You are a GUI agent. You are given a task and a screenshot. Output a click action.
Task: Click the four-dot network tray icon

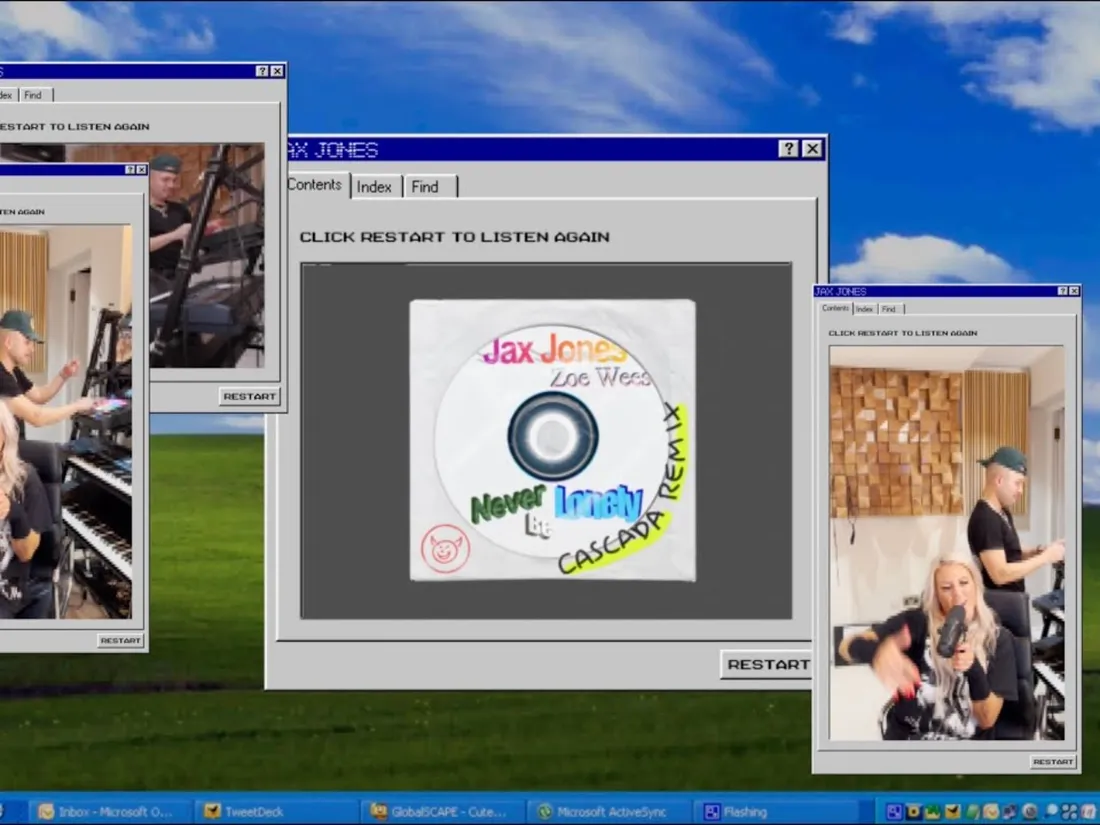pos(1069,812)
